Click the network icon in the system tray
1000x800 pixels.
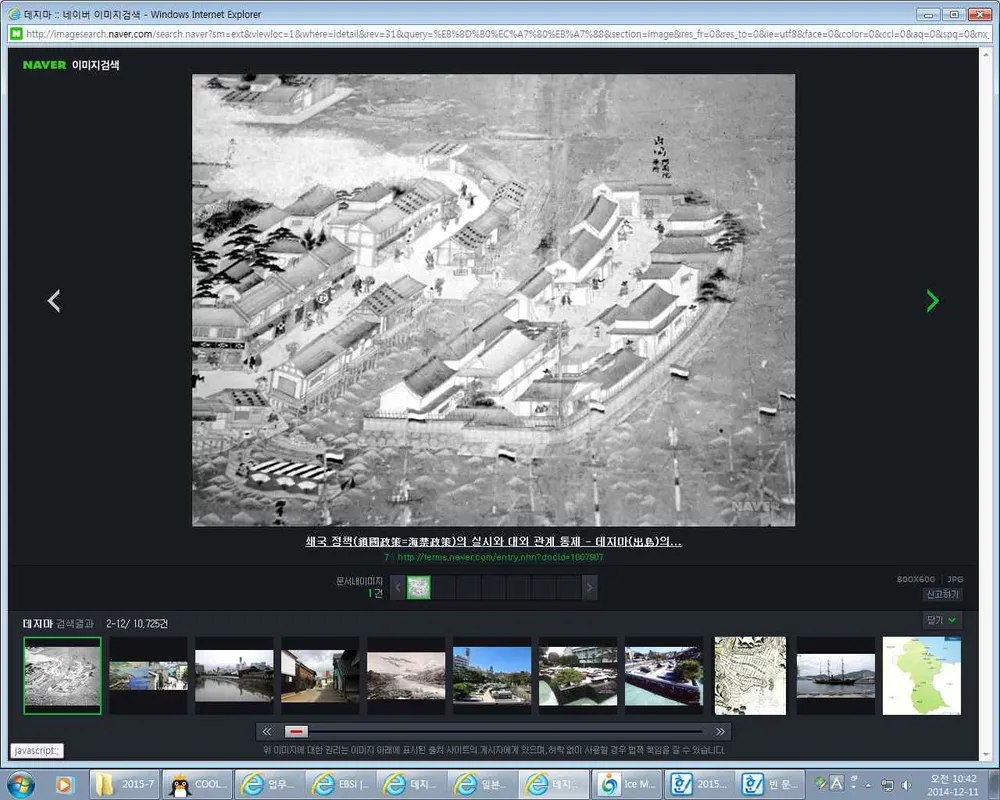point(887,785)
